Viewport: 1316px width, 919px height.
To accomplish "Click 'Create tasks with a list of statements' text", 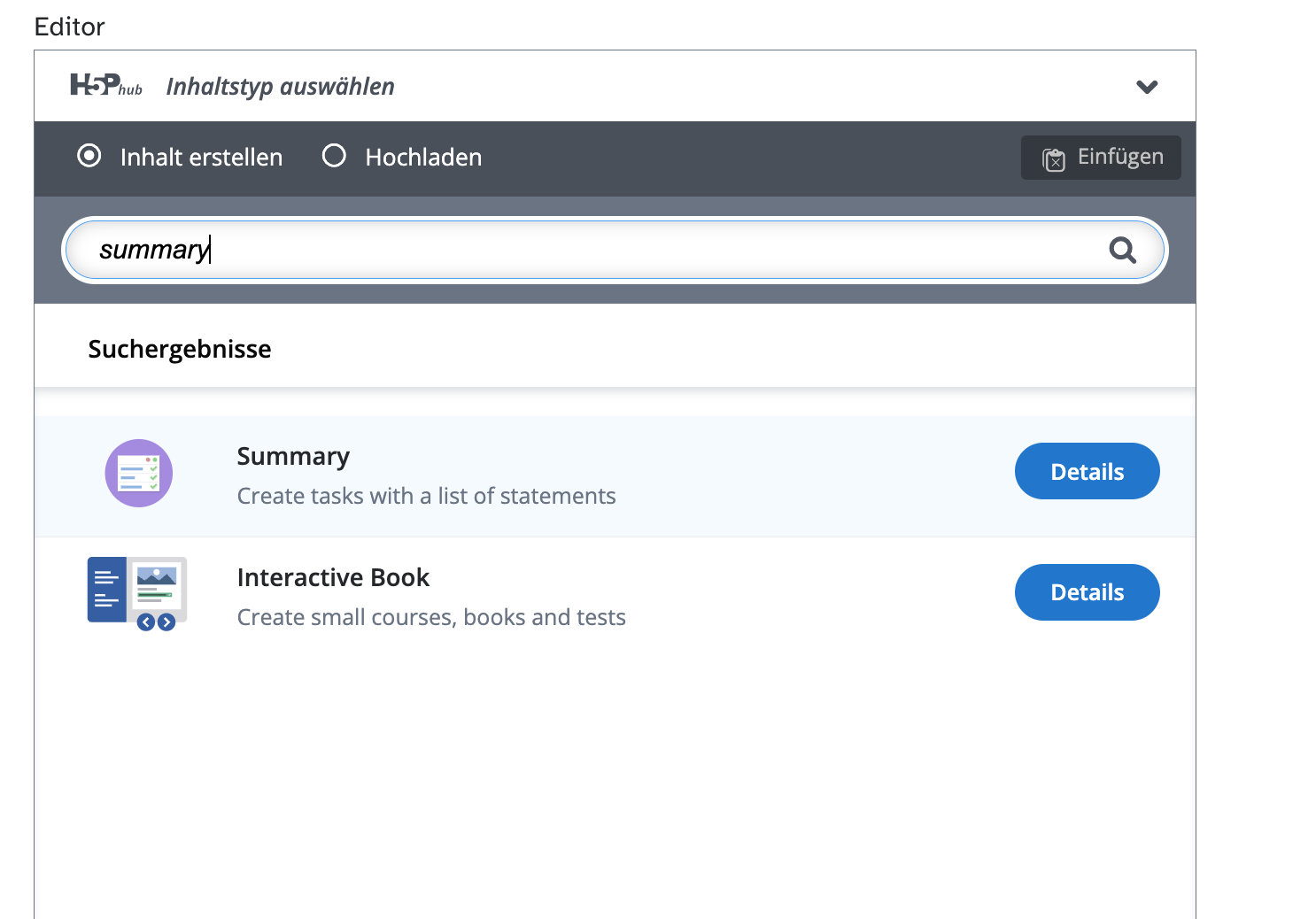I will click(426, 497).
